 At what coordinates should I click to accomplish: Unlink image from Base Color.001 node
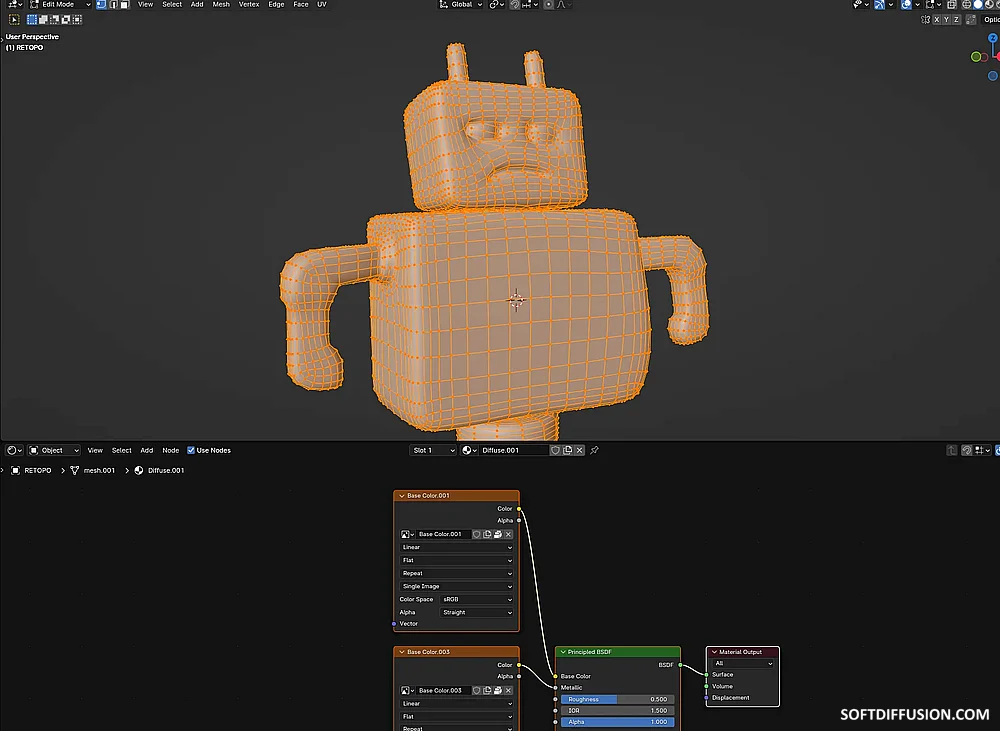[x=508, y=535]
